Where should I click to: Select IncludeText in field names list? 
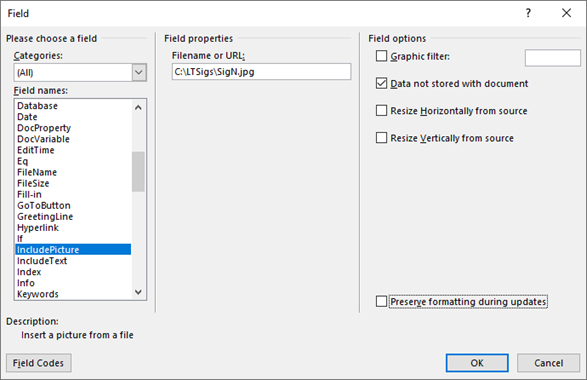coord(42,261)
